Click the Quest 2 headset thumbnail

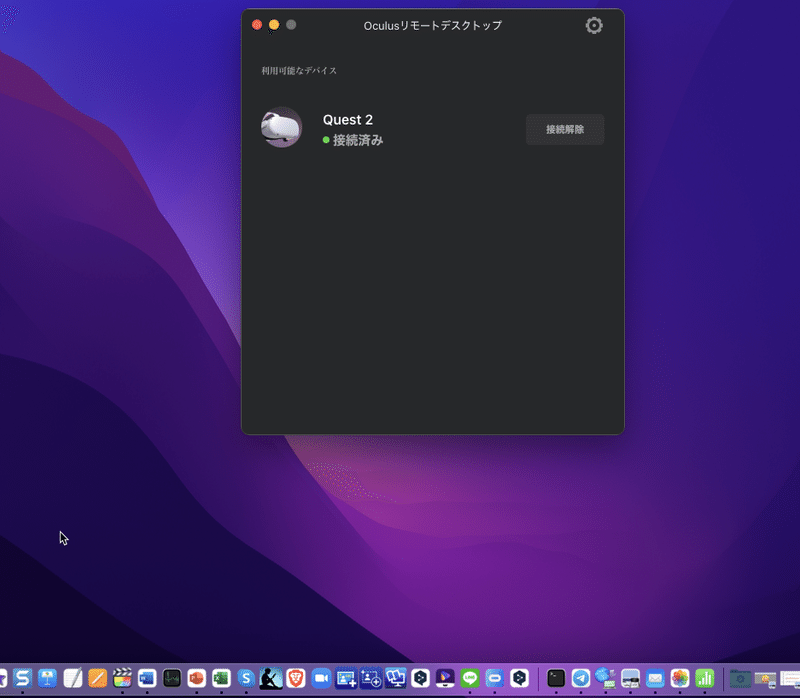coord(281,127)
